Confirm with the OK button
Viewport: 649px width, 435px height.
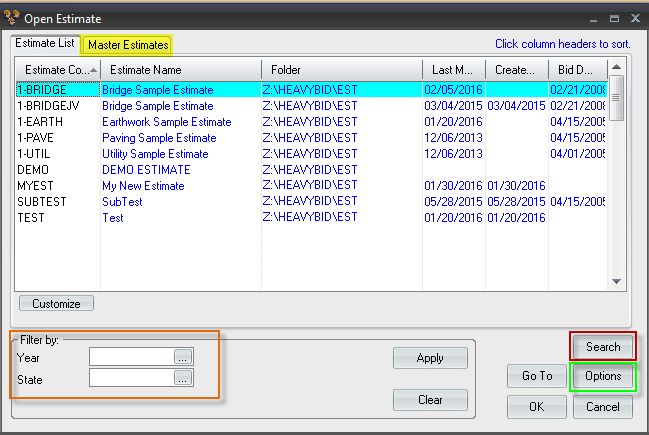point(537,407)
